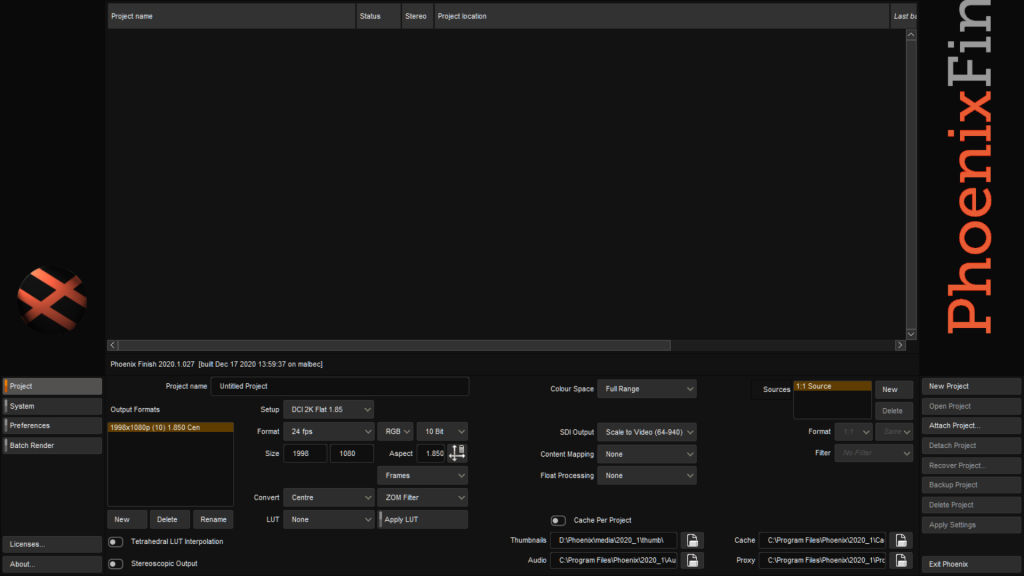
Task: Switch to the Preferences tab
Action: [x=52, y=426]
